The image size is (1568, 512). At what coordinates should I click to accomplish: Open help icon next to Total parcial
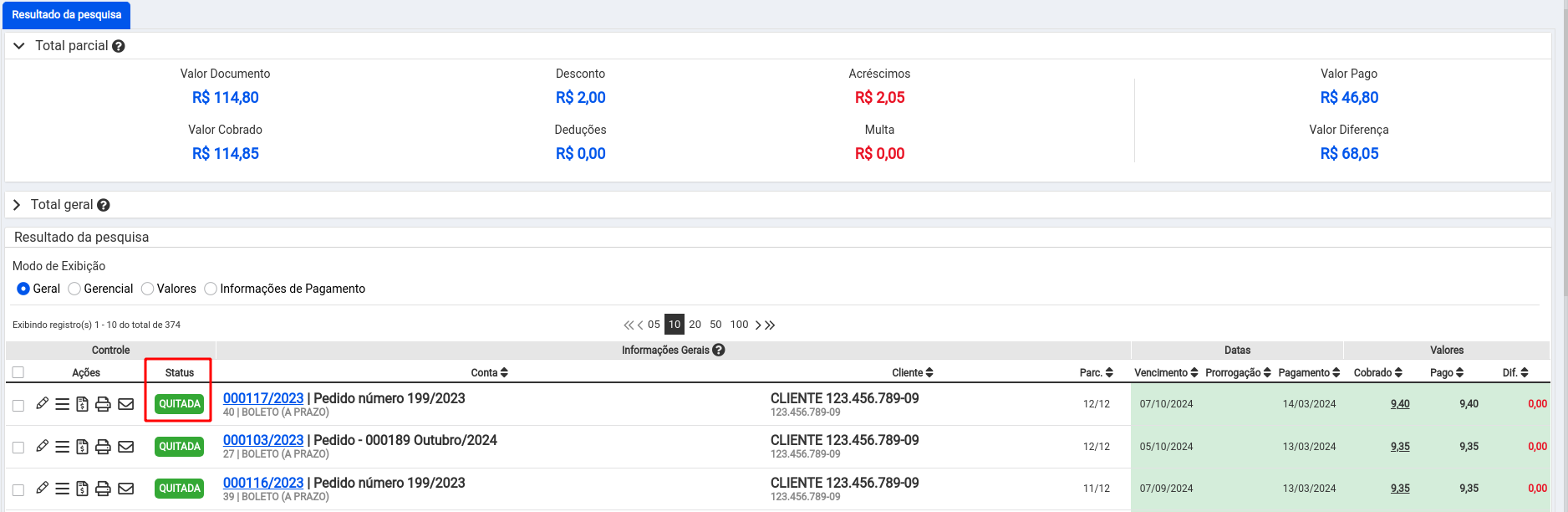pyautogui.click(x=119, y=47)
